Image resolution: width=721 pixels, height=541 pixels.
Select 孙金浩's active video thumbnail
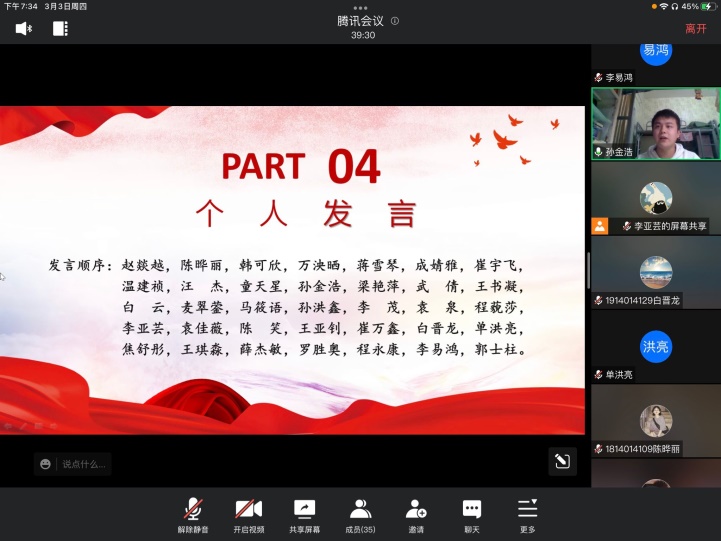pyautogui.click(x=655, y=123)
